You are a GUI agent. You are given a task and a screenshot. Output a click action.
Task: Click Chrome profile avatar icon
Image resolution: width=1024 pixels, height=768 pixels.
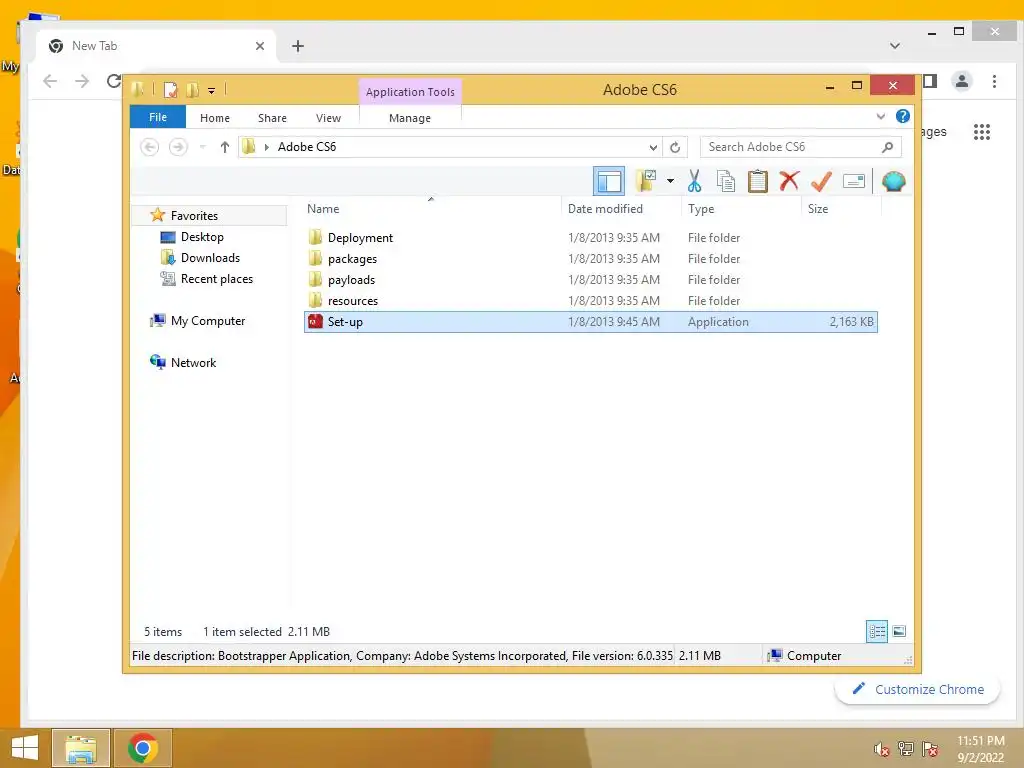(x=961, y=82)
